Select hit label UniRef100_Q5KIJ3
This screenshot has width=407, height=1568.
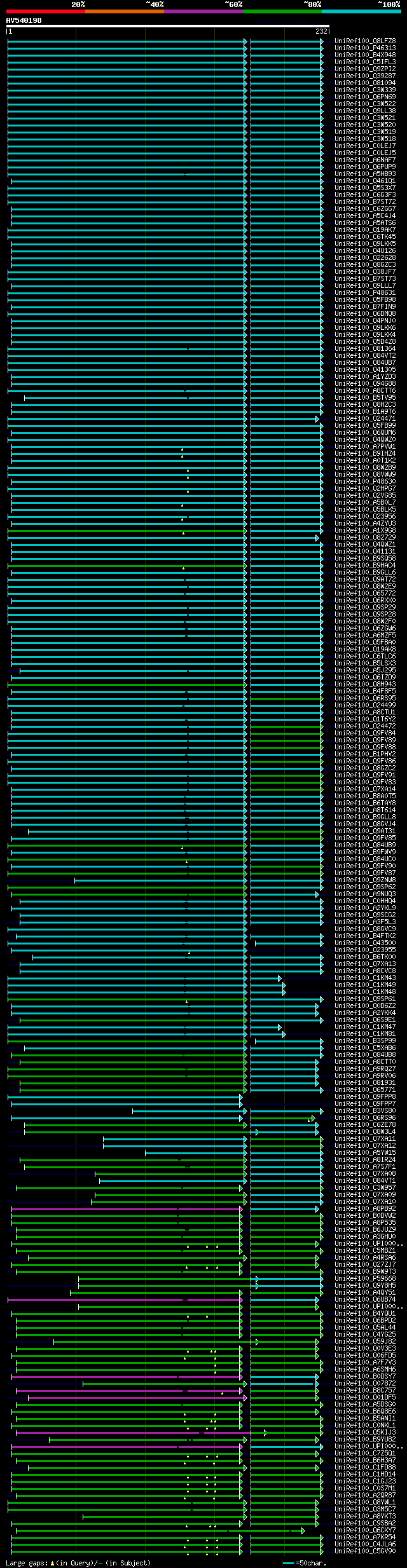pyautogui.click(x=365, y=1432)
